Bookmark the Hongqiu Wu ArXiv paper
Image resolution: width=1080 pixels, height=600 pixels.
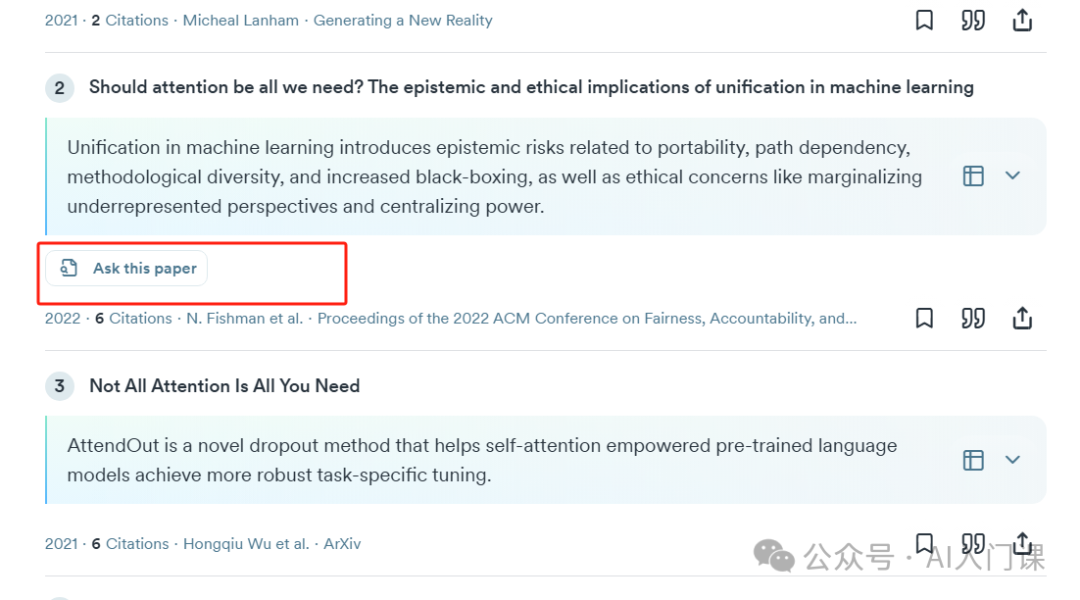(x=924, y=544)
